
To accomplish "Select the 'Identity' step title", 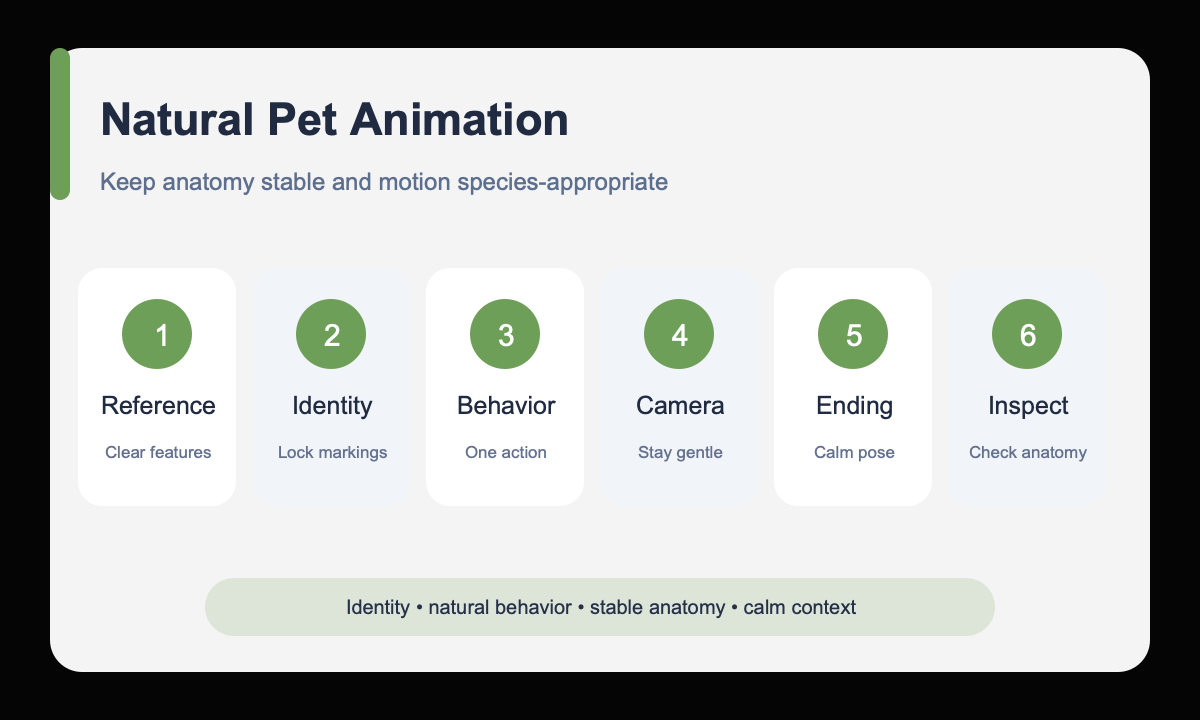I will pos(332,405).
